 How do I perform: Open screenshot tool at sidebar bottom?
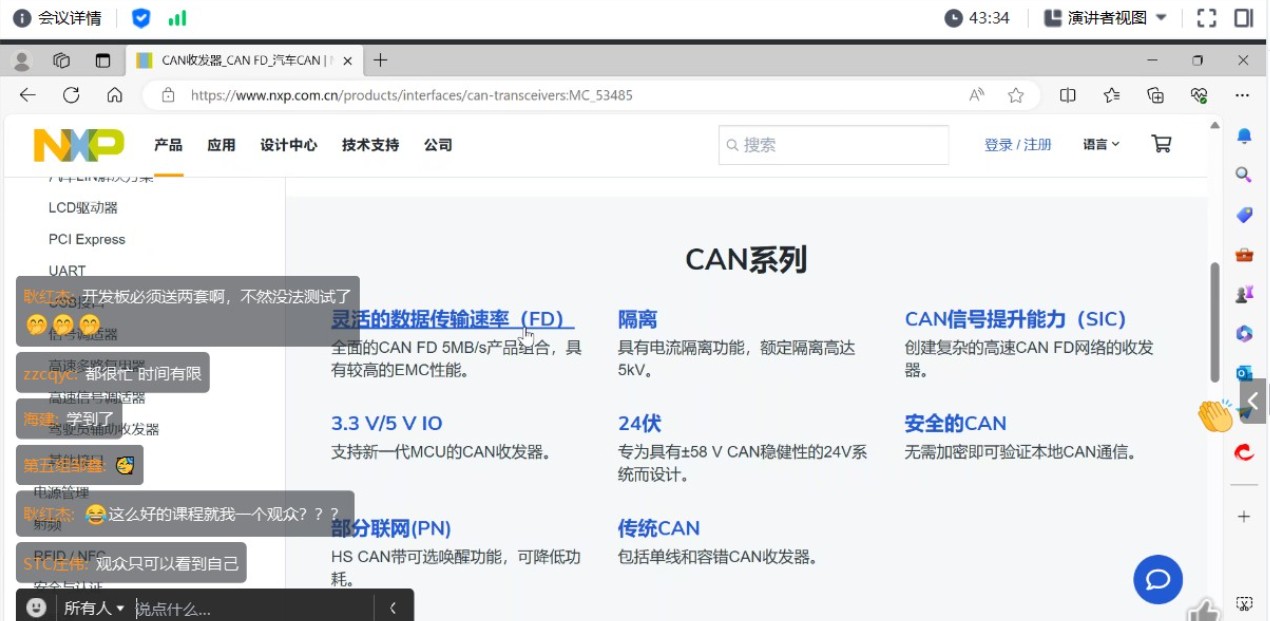[1244, 603]
